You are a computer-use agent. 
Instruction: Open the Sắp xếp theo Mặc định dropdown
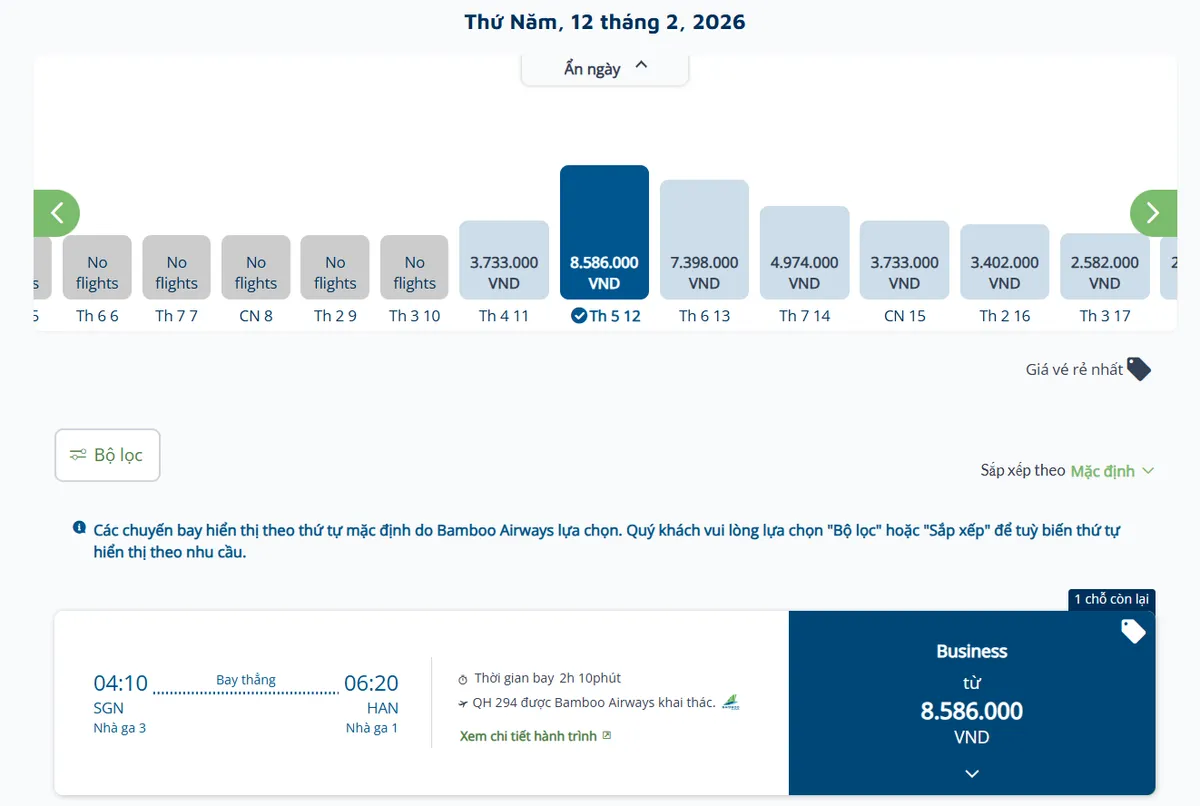(x=1111, y=470)
